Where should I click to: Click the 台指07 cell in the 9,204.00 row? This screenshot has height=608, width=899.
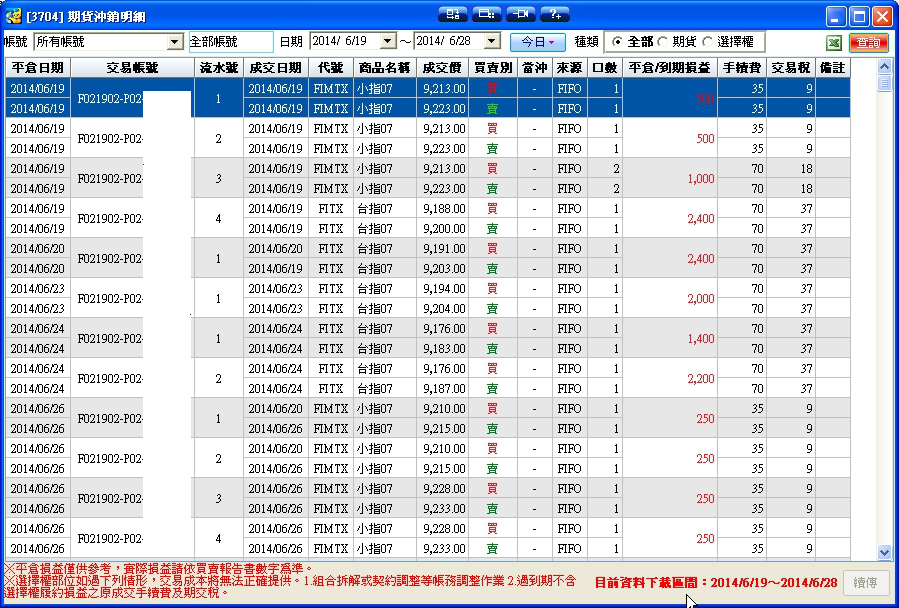(385, 309)
